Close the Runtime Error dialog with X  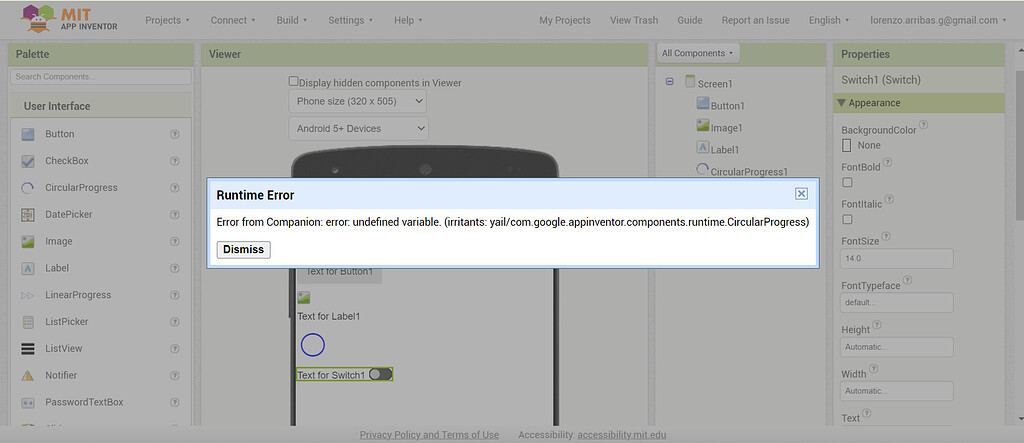(x=801, y=194)
